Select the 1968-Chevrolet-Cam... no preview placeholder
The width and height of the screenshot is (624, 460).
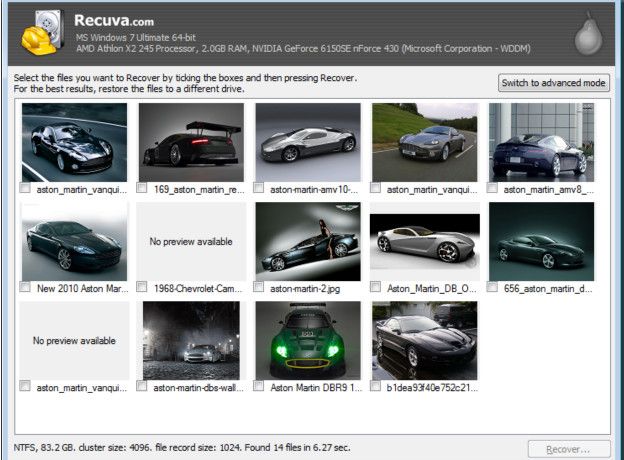coord(191,242)
